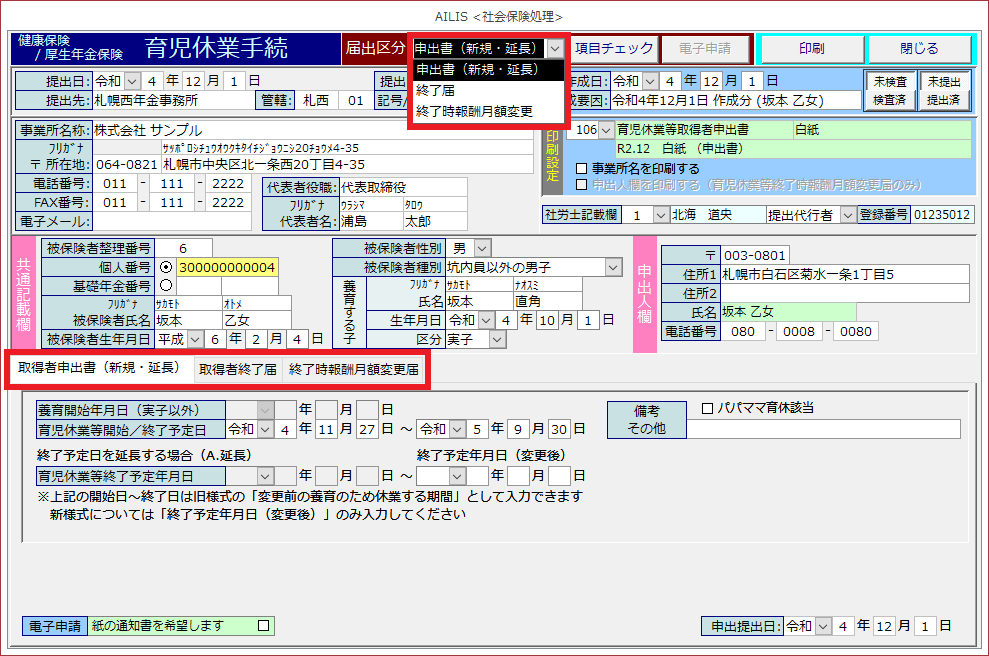Click the 閉じる (close) button
989x656 pixels.
tap(919, 49)
